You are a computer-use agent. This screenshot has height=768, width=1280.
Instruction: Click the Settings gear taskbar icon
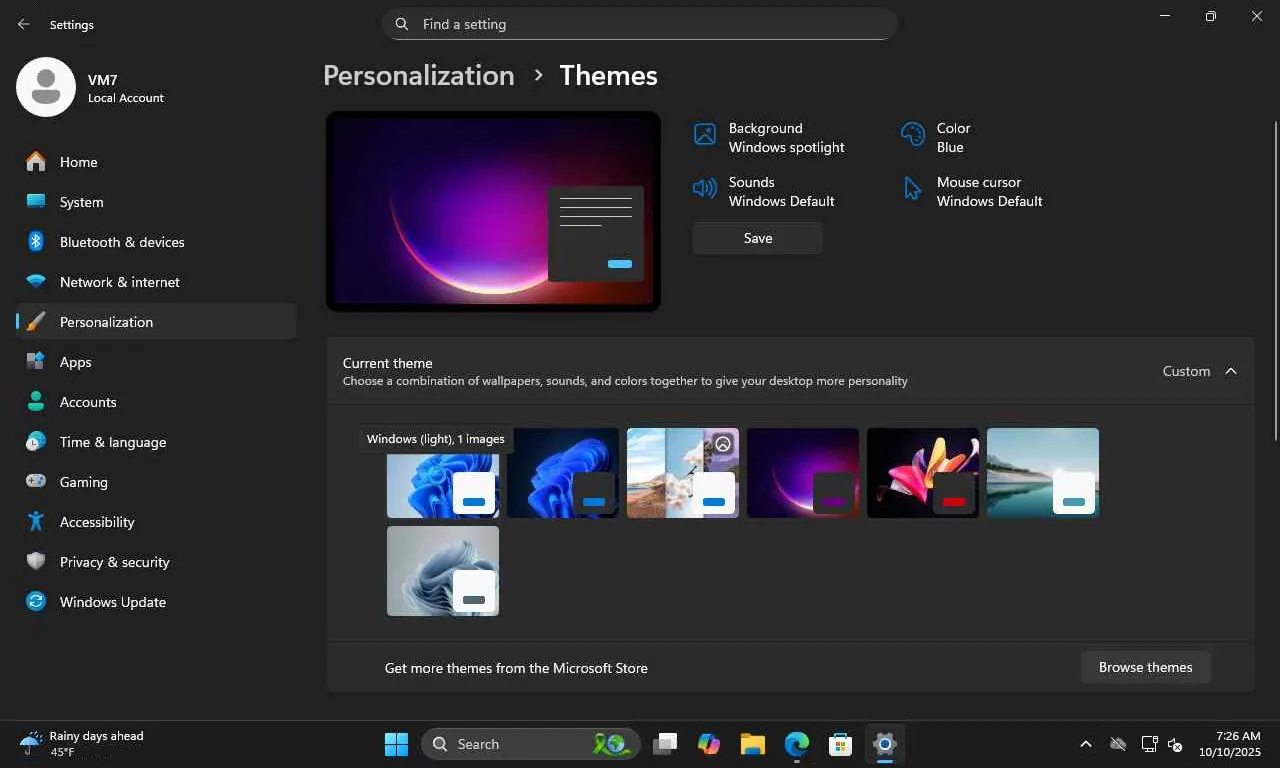(x=885, y=744)
